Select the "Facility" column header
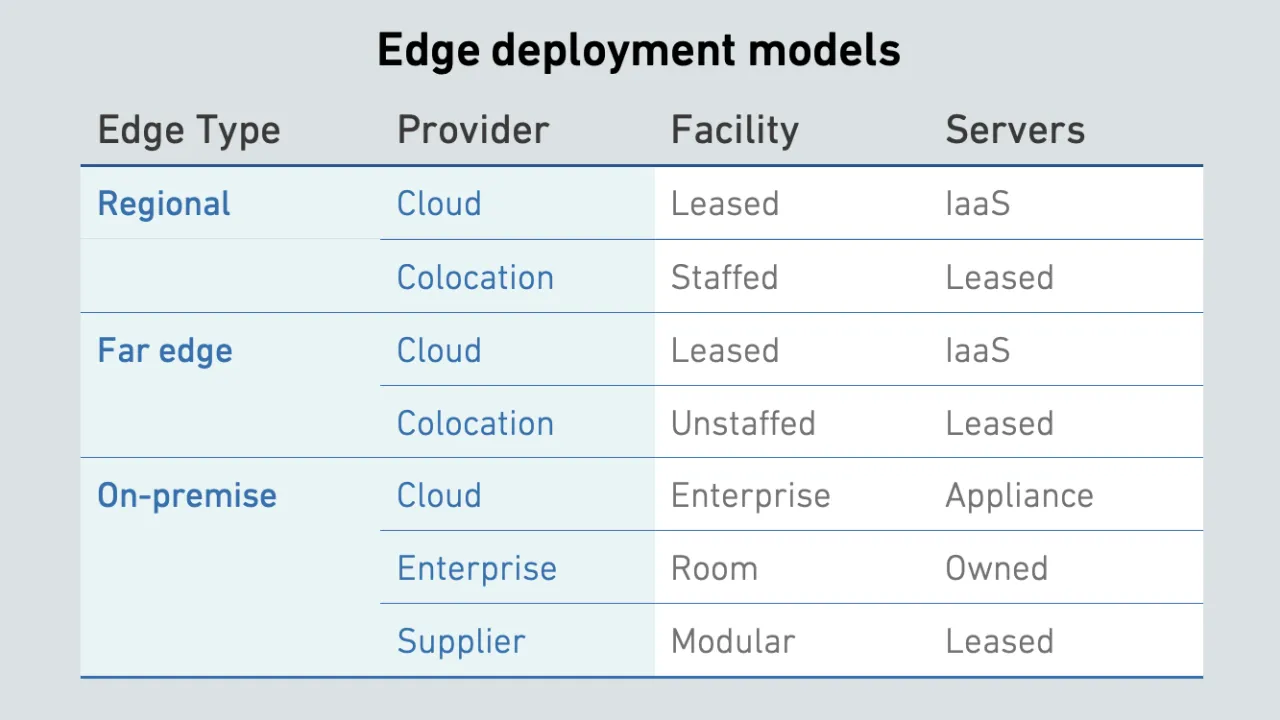 (735, 130)
